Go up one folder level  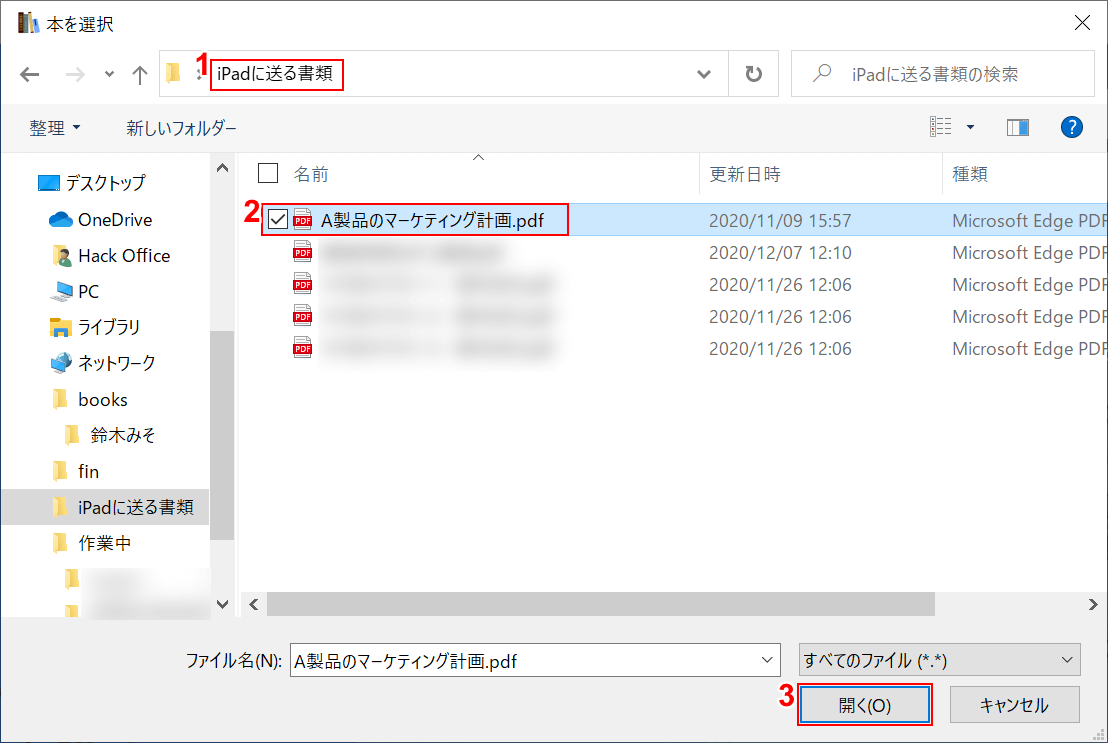pyautogui.click(x=140, y=74)
